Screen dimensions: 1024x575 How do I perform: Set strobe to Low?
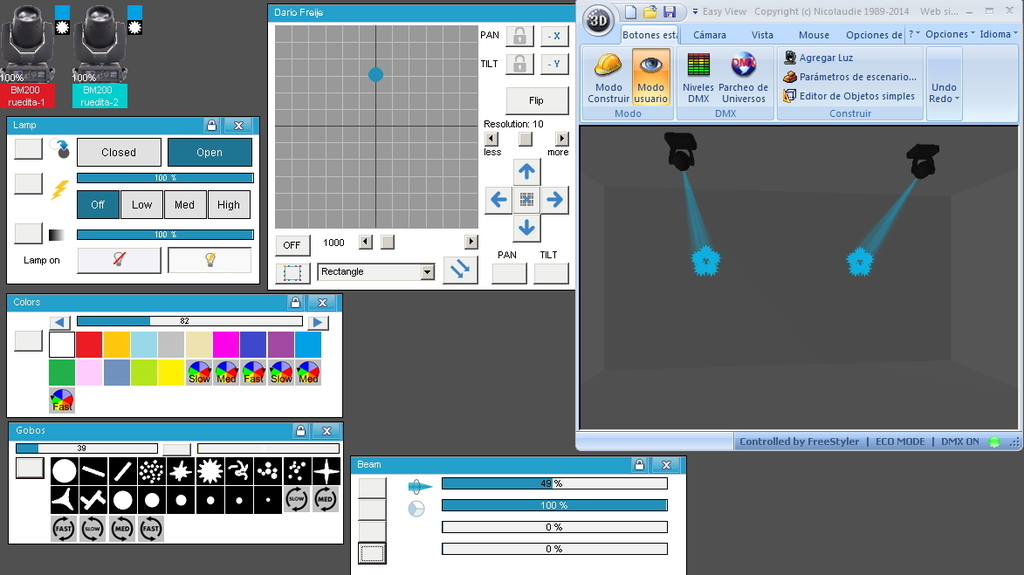coord(142,205)
